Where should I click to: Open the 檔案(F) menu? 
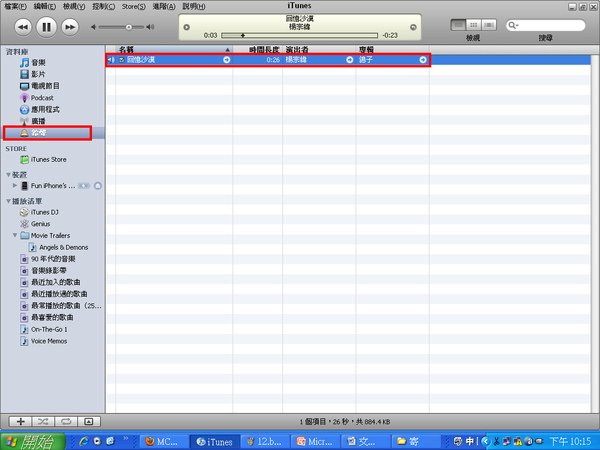pos(16,7)
